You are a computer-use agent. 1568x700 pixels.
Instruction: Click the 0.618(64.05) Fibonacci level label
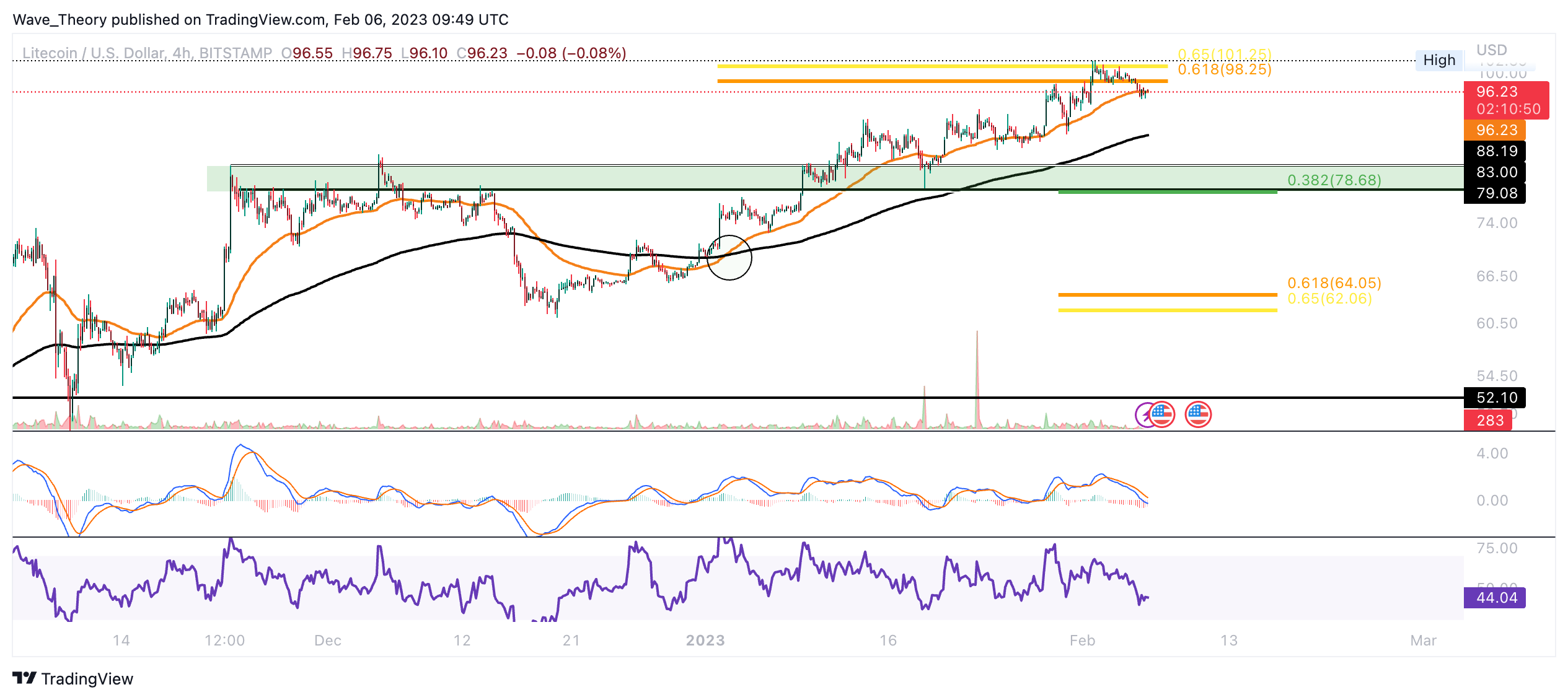pos(1334,283)
